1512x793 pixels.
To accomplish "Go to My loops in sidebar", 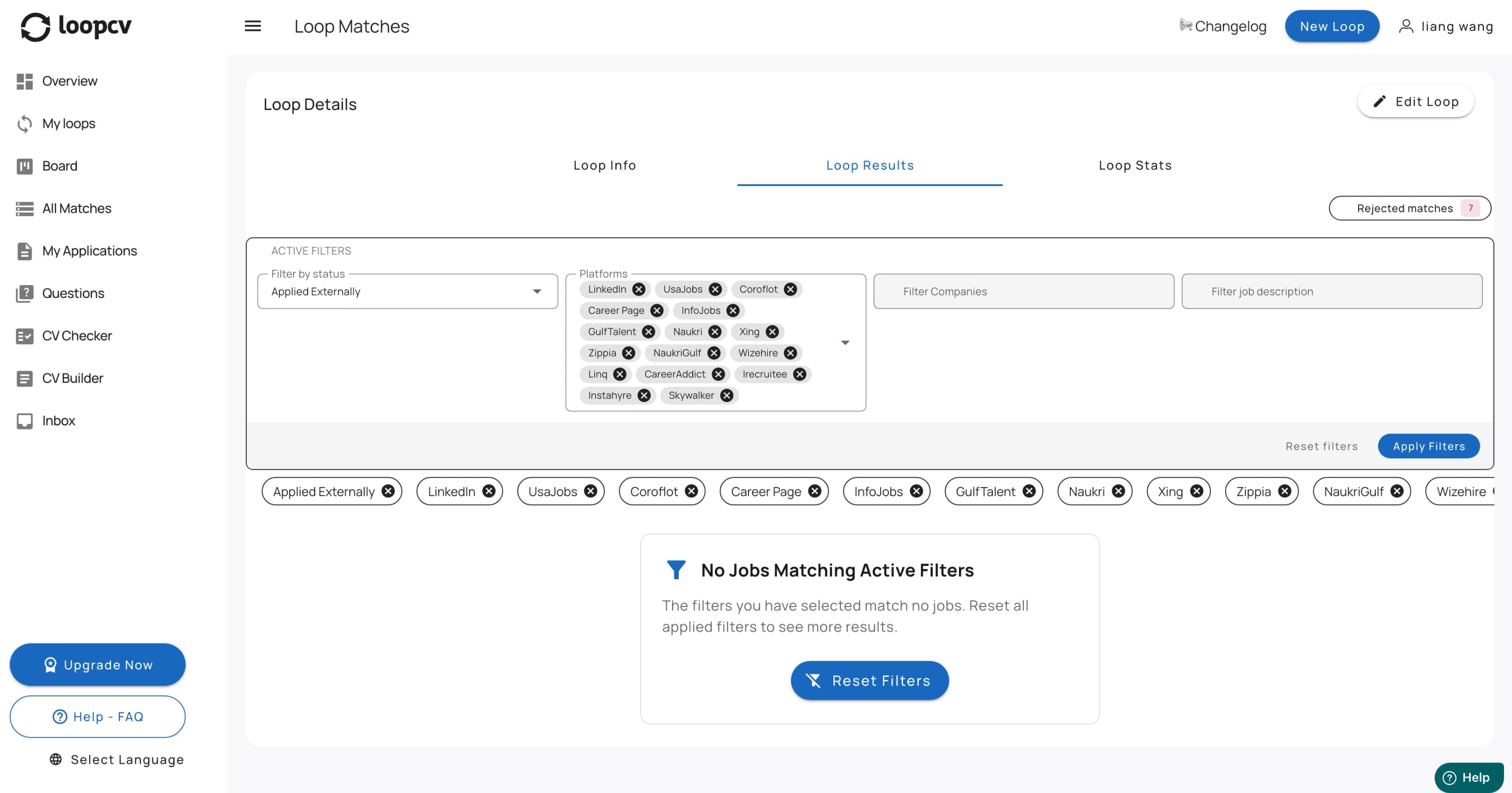I will pyautogui.click(x=68, y=123).
